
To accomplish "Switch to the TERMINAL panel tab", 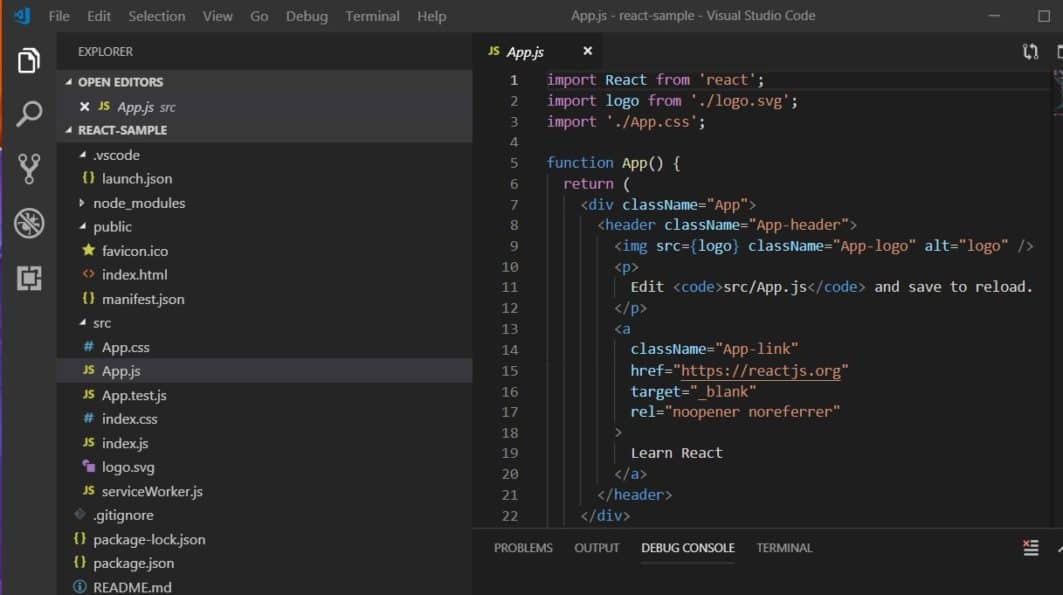I will [784, 548].
